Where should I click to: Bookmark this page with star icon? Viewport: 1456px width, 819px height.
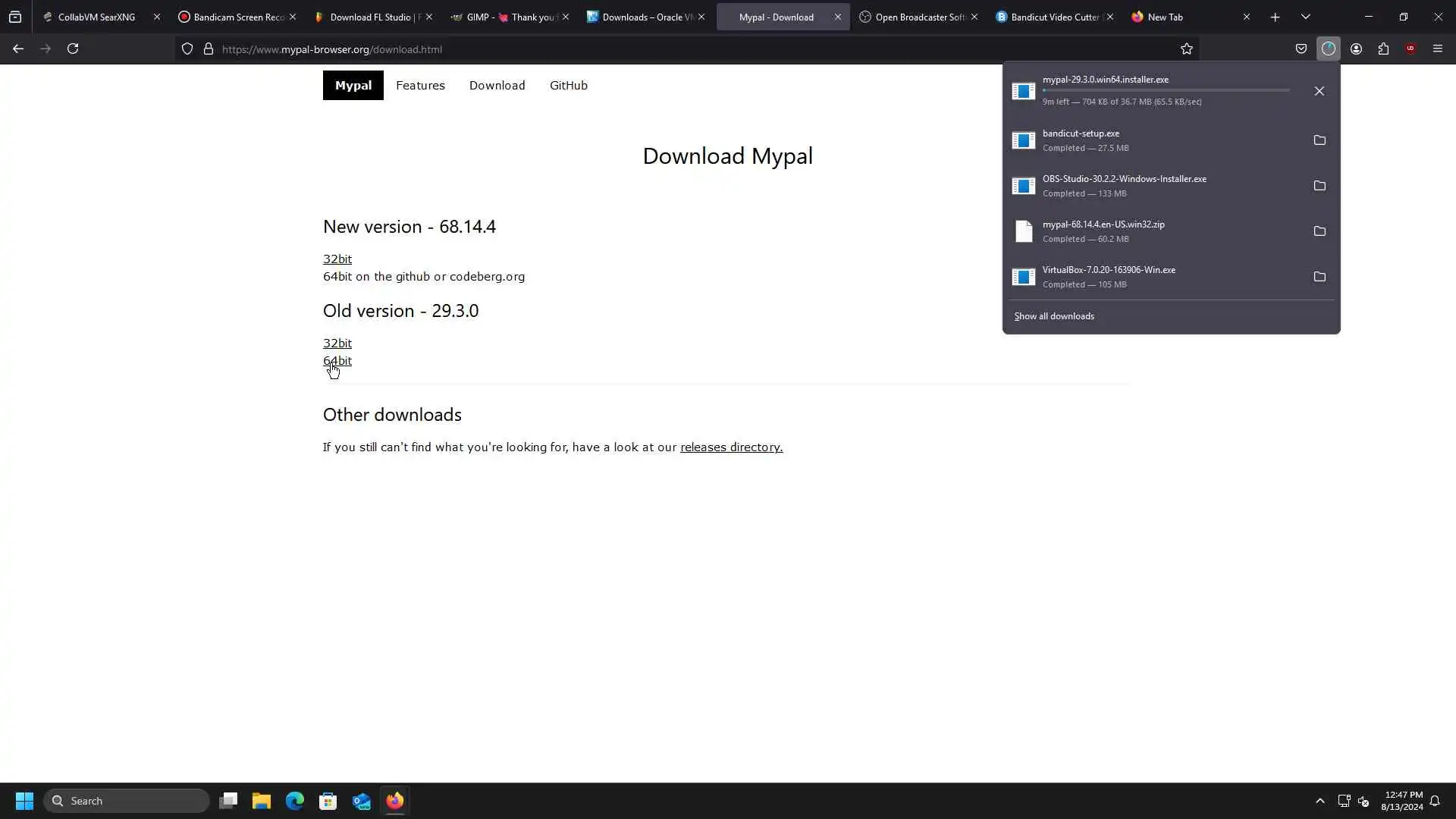(1187, 49)
